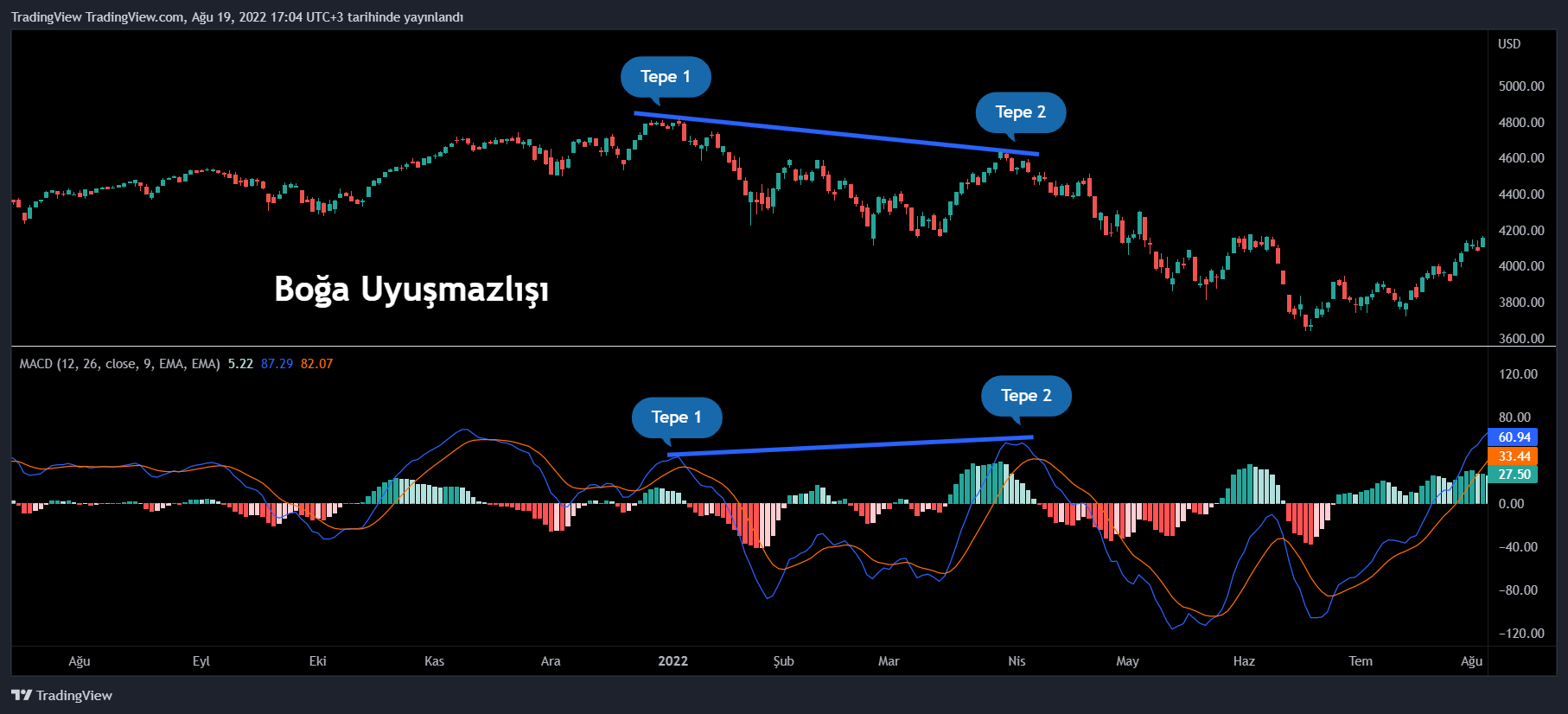Click the 4800.00 price axis label
The image size is (1568, 714).
point(1521,123)
